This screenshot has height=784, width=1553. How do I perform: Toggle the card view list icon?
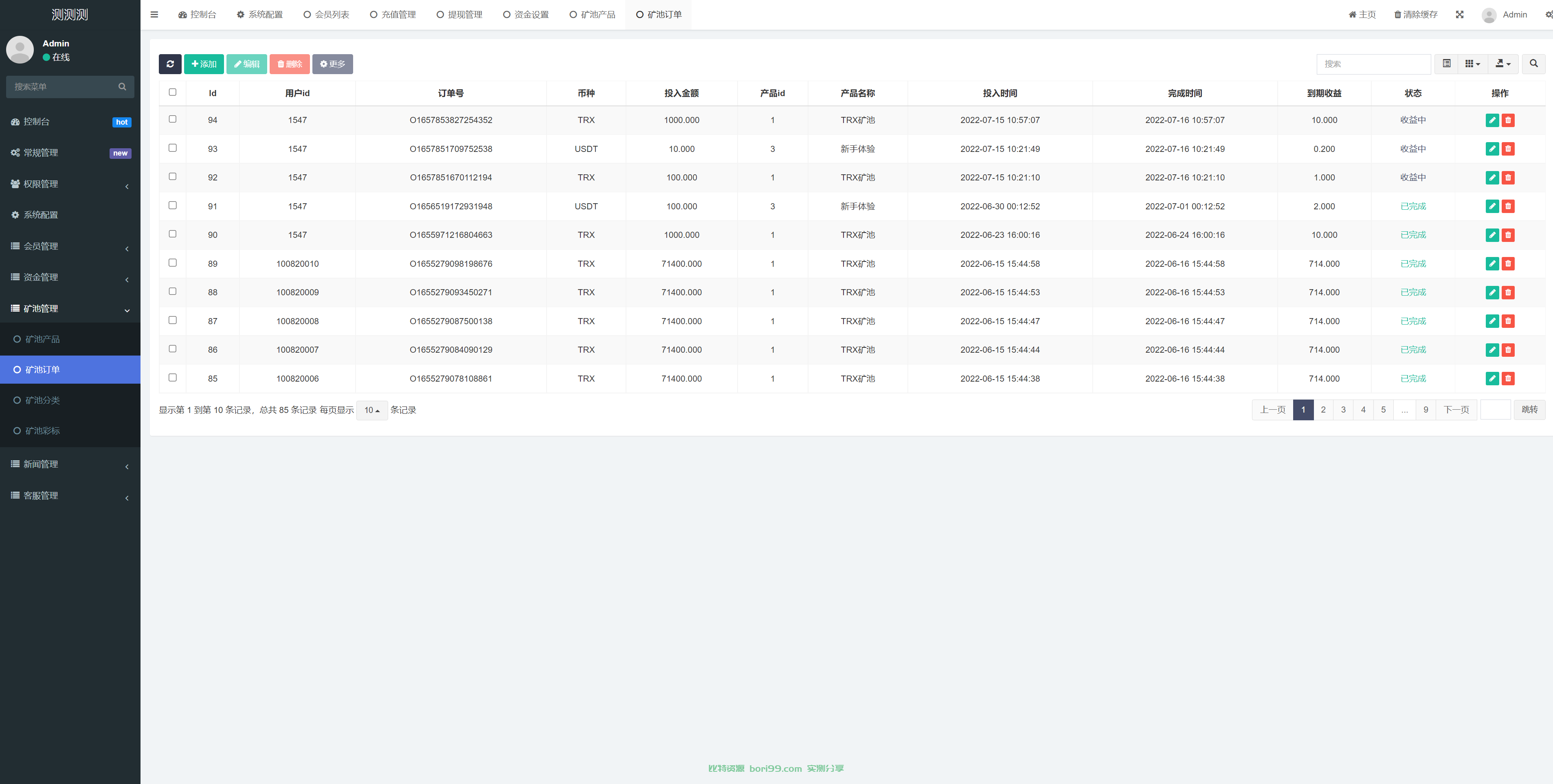[1446, 64]
